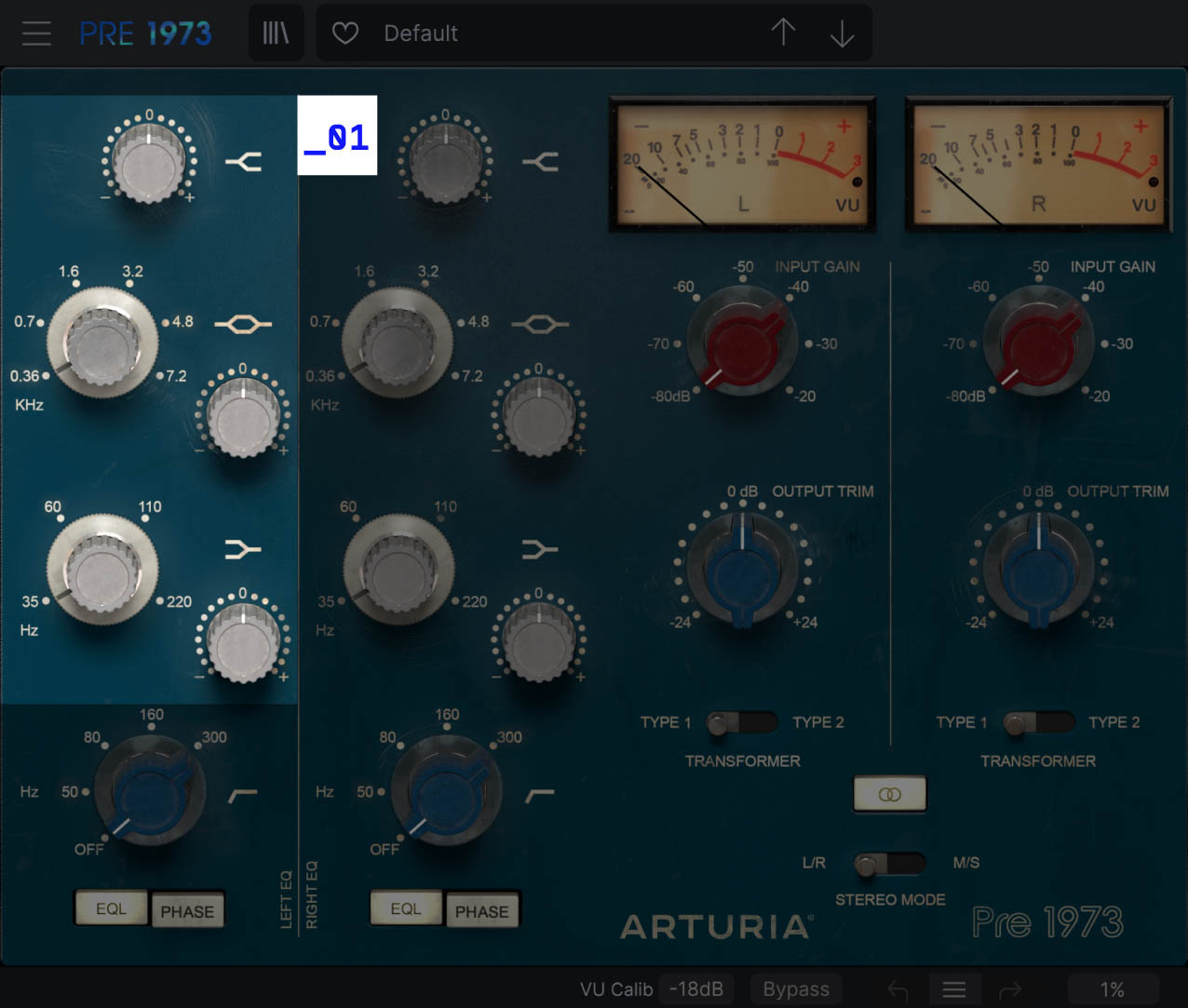Click the redo arrow in bottom bar
Image resolution: width=1188 pixels, height=1008 pixels.
tap(1010, 989)
